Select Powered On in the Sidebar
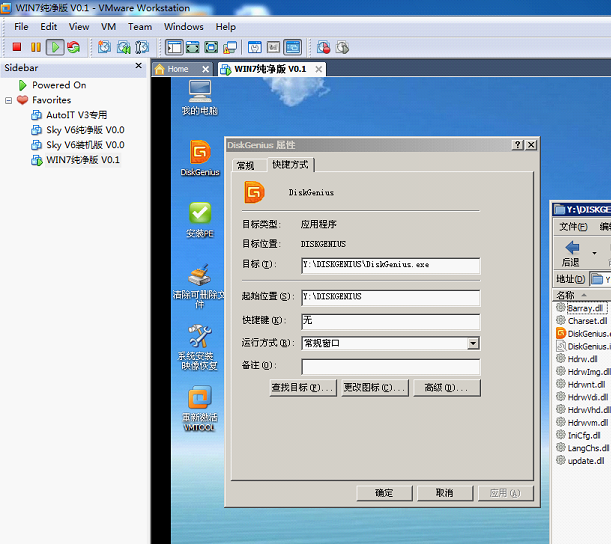The height and width of the screenshot is (545, 611). pos(59,85)
